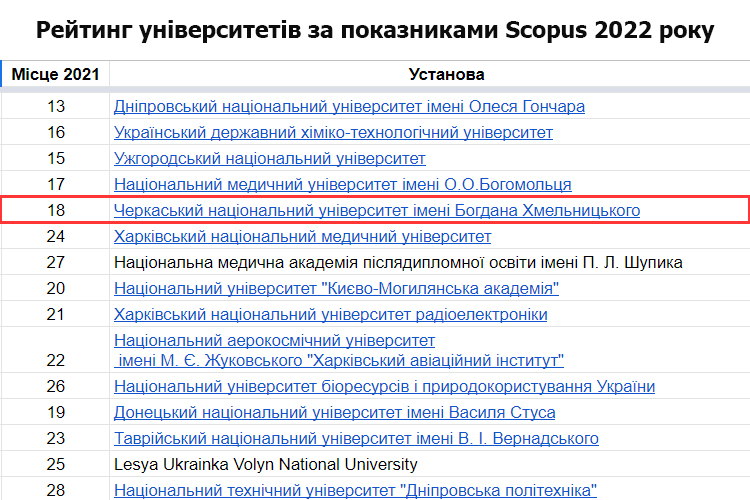Open the "Києво-Могилянська академія" university link

point(336,288)
